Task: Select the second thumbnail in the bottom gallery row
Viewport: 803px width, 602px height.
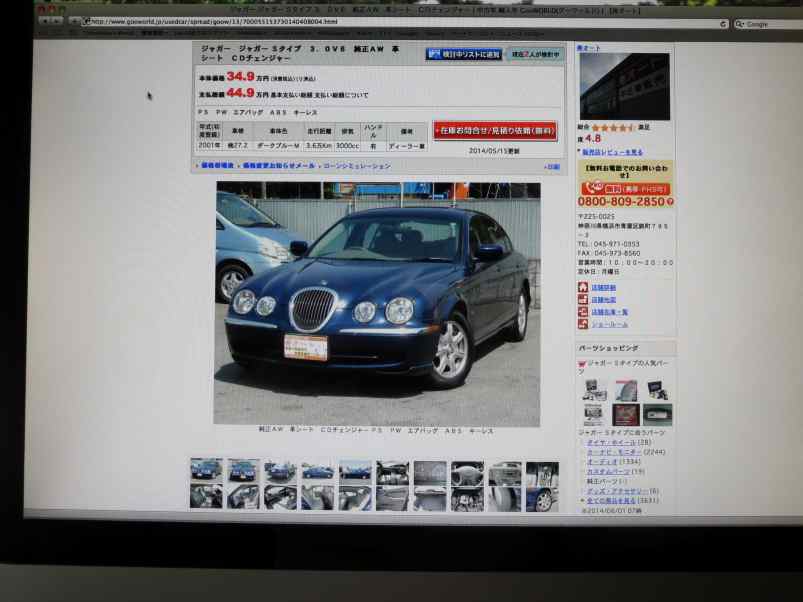Action: 244,497
